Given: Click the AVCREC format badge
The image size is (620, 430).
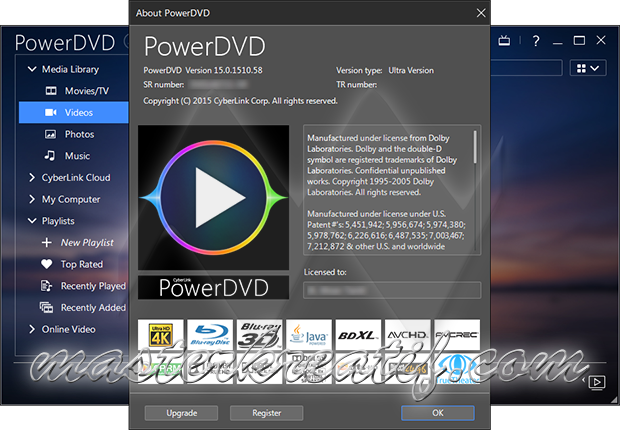Looking at the screenshot, I should click(457, 335).
